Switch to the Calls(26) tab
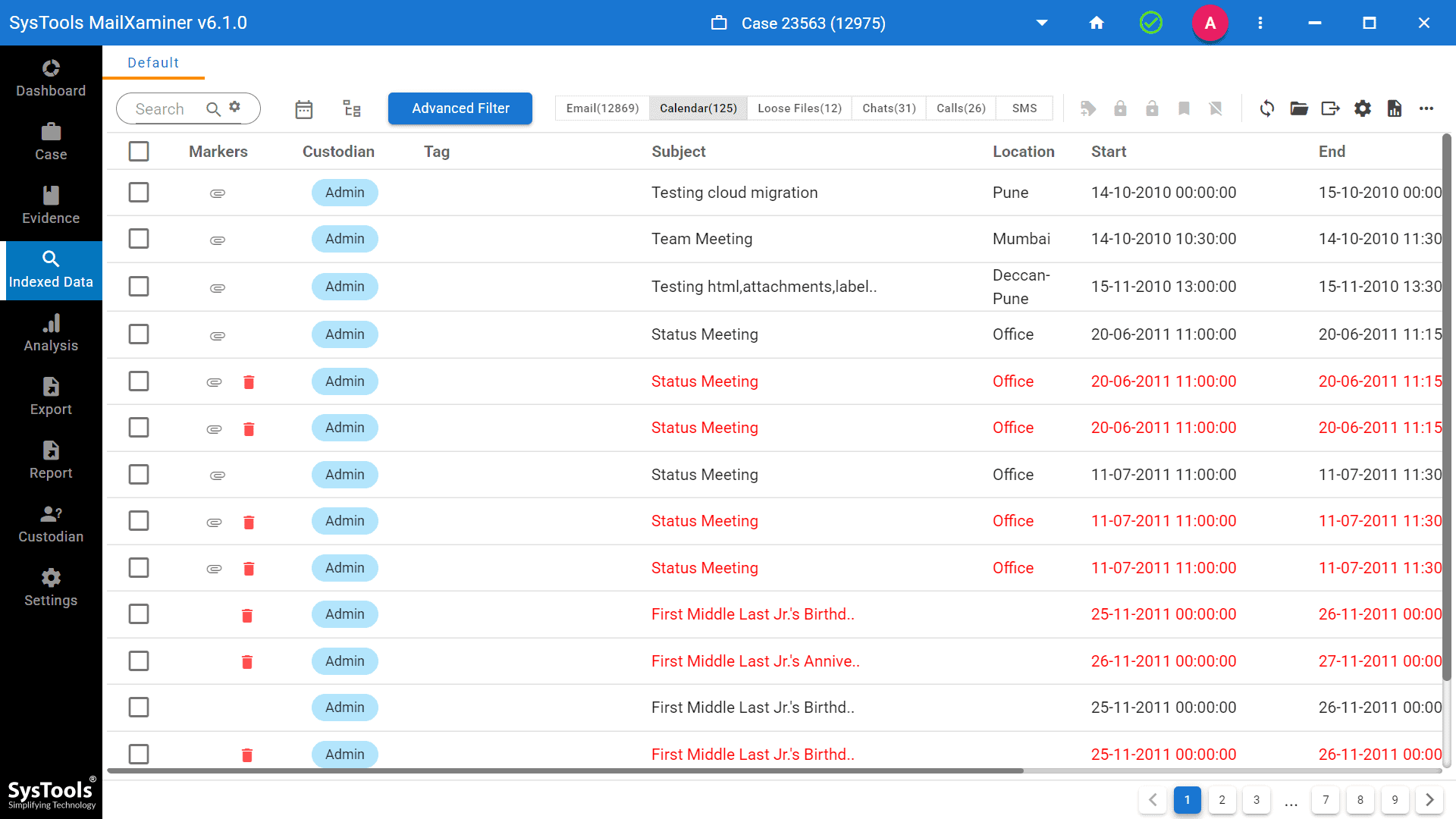This screenshot has height=819, width=1456. [x=961, y=108]
